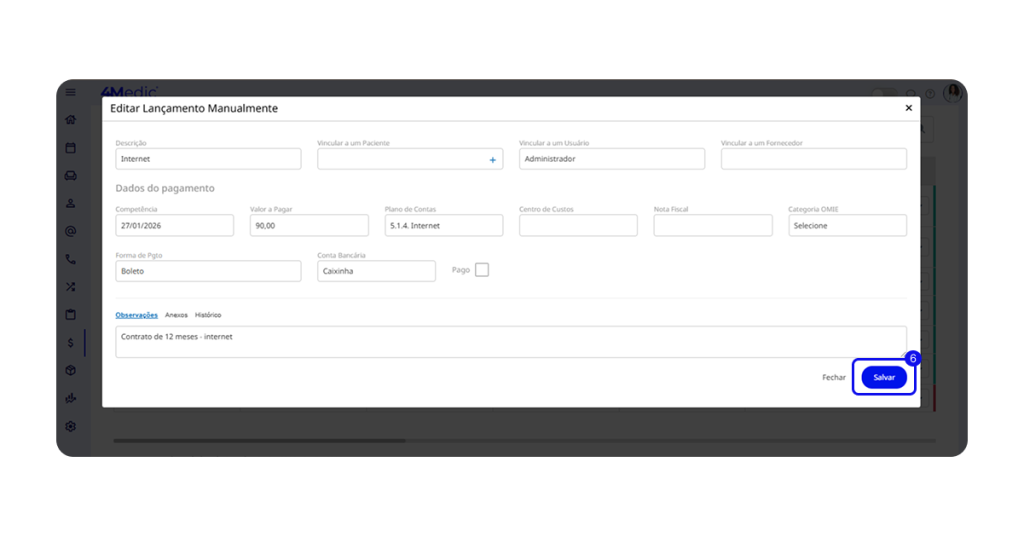This screenshot has height=537, width=1024.
Task: Click the horizontal scrollbar at the bottom
Action: (x=260, y=441)
